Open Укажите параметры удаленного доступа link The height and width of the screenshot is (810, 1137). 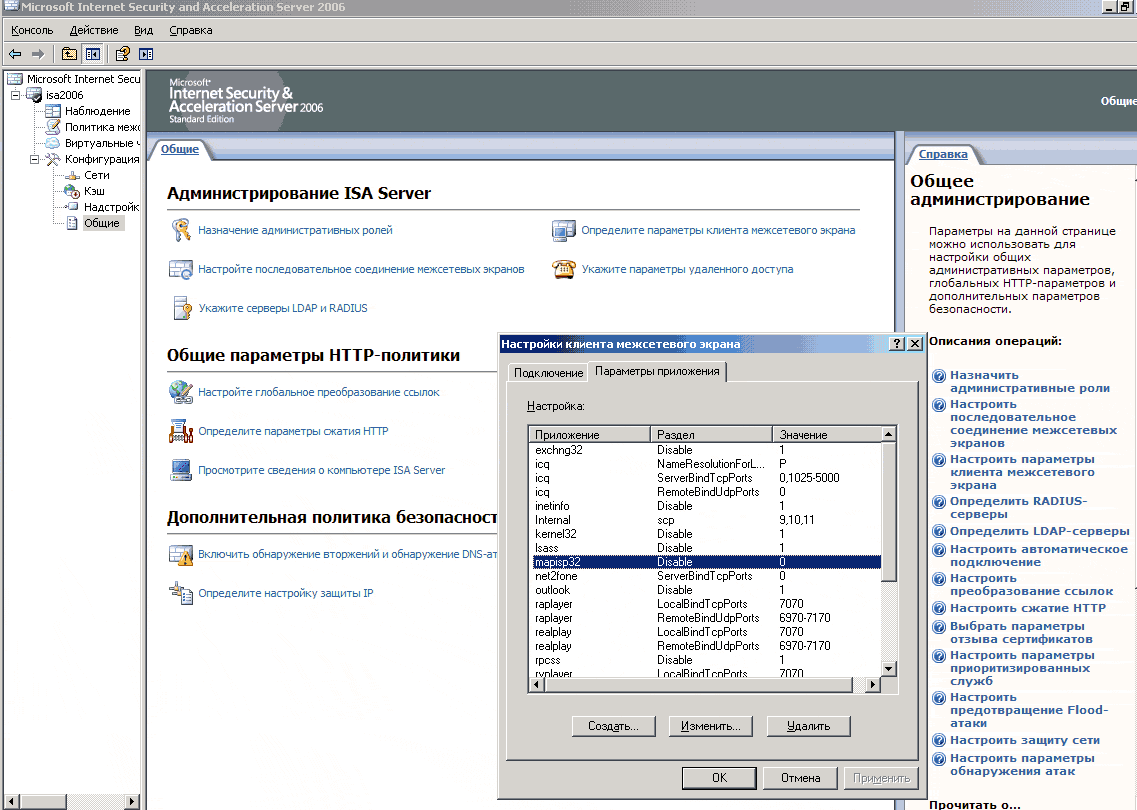tap(687, 269)
